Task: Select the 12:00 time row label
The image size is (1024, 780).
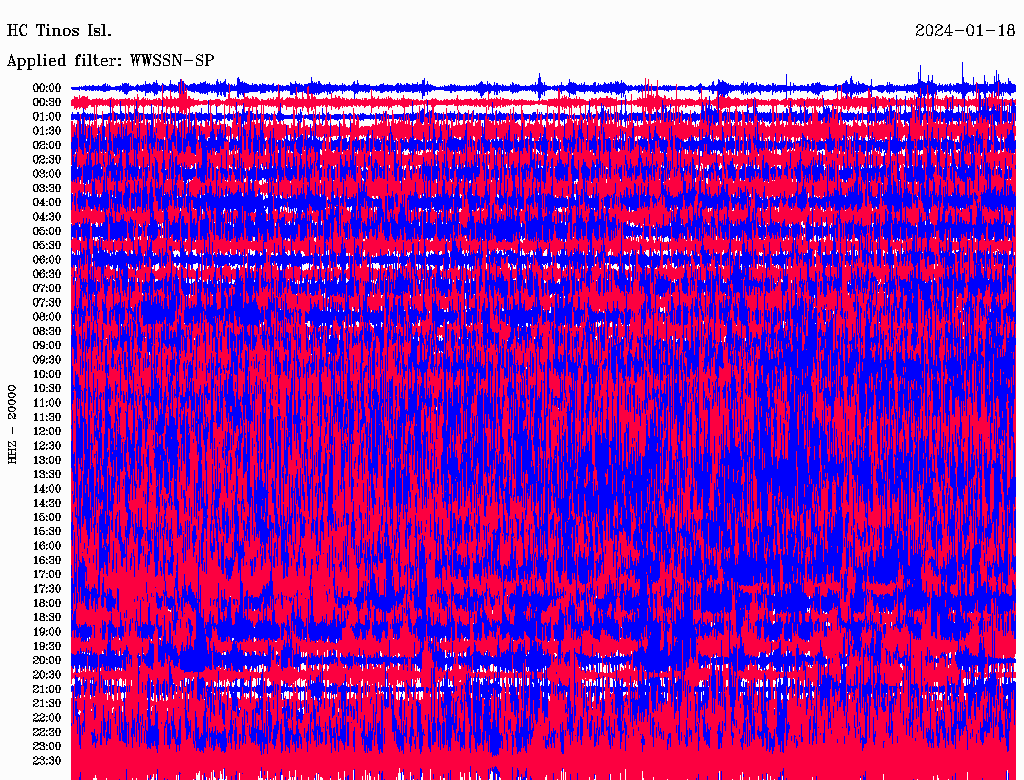Action: click(x=47, y=431)
